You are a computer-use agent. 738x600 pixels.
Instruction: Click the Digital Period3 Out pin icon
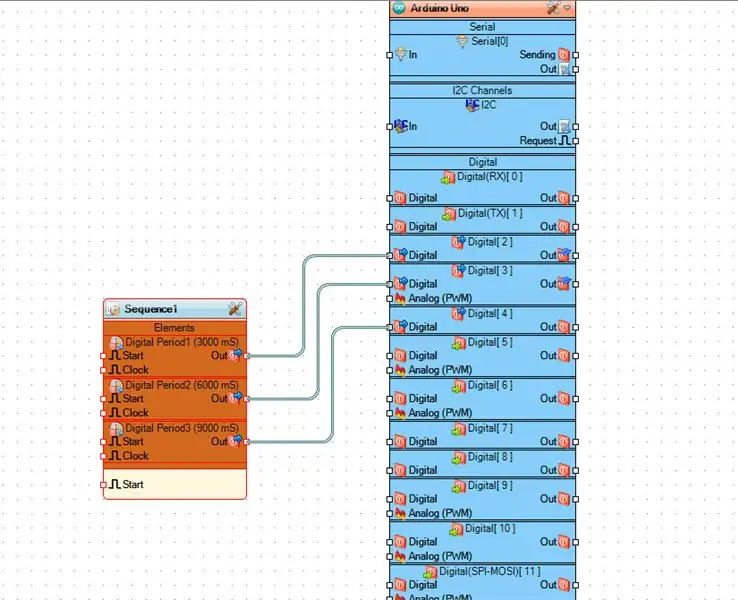pos(235,441)
